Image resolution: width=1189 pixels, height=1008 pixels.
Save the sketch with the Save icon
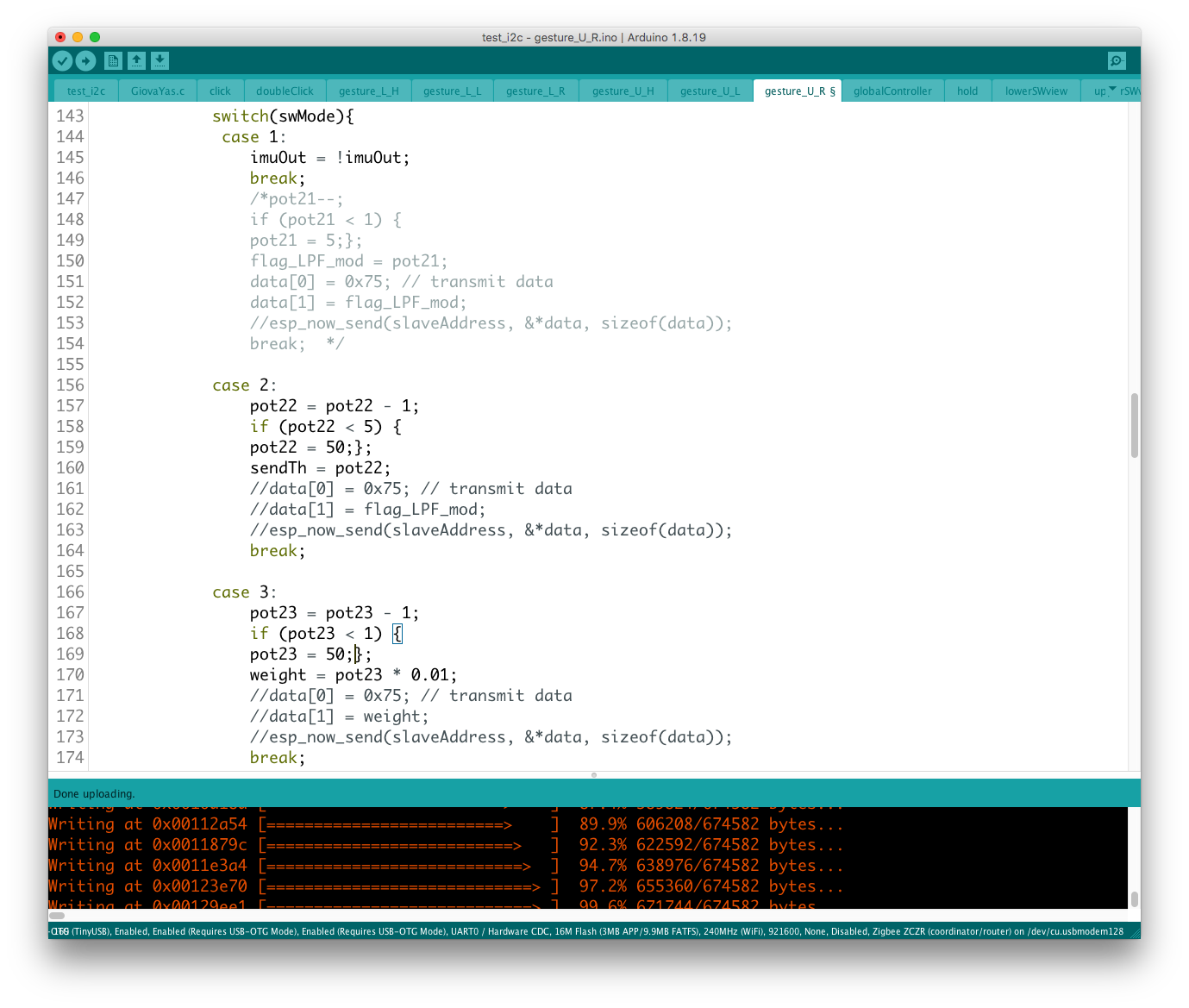[x=160, y=60]
